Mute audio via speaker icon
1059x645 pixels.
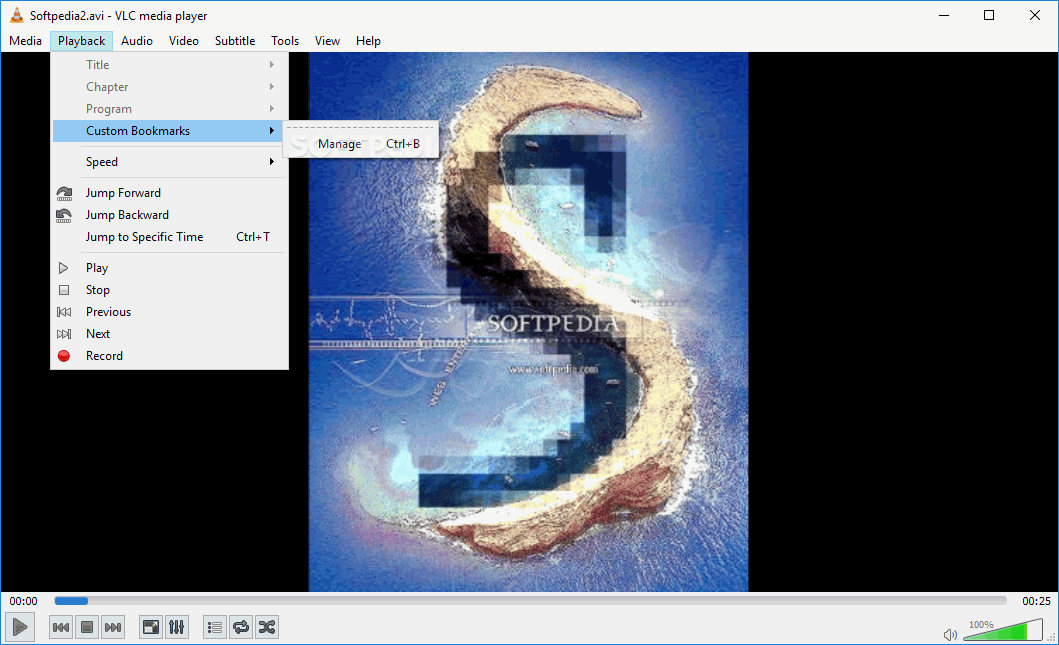point(950,634)
